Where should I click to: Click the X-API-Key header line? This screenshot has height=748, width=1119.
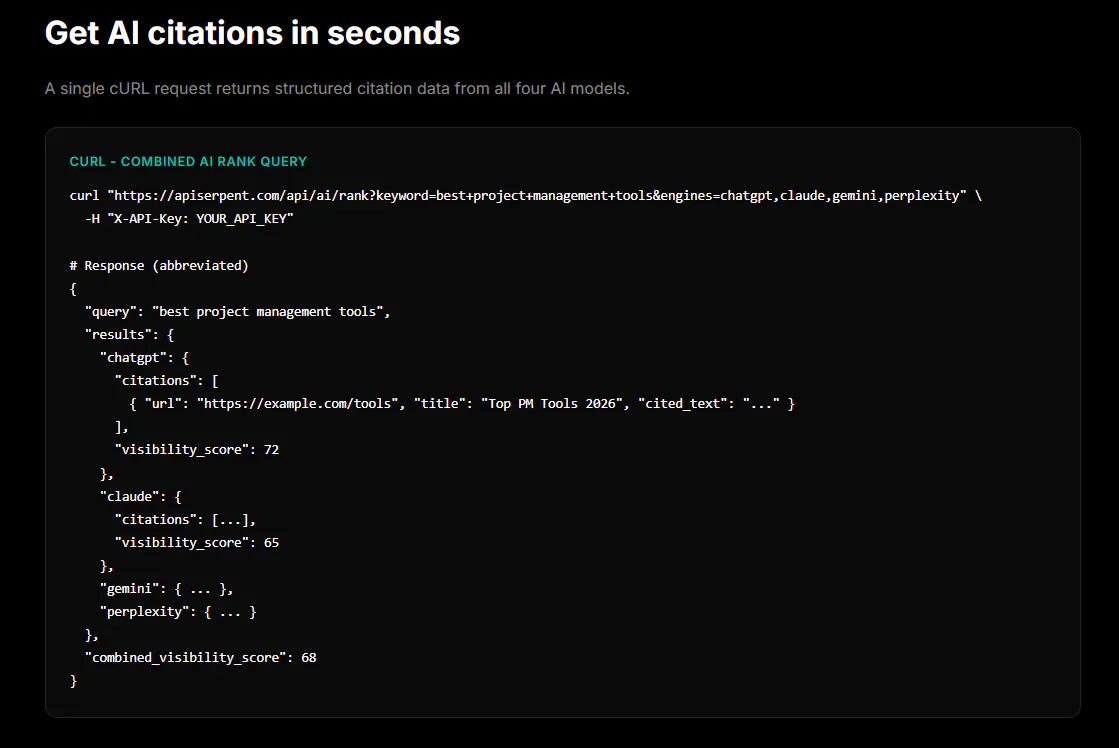click(x=189, y=218)
